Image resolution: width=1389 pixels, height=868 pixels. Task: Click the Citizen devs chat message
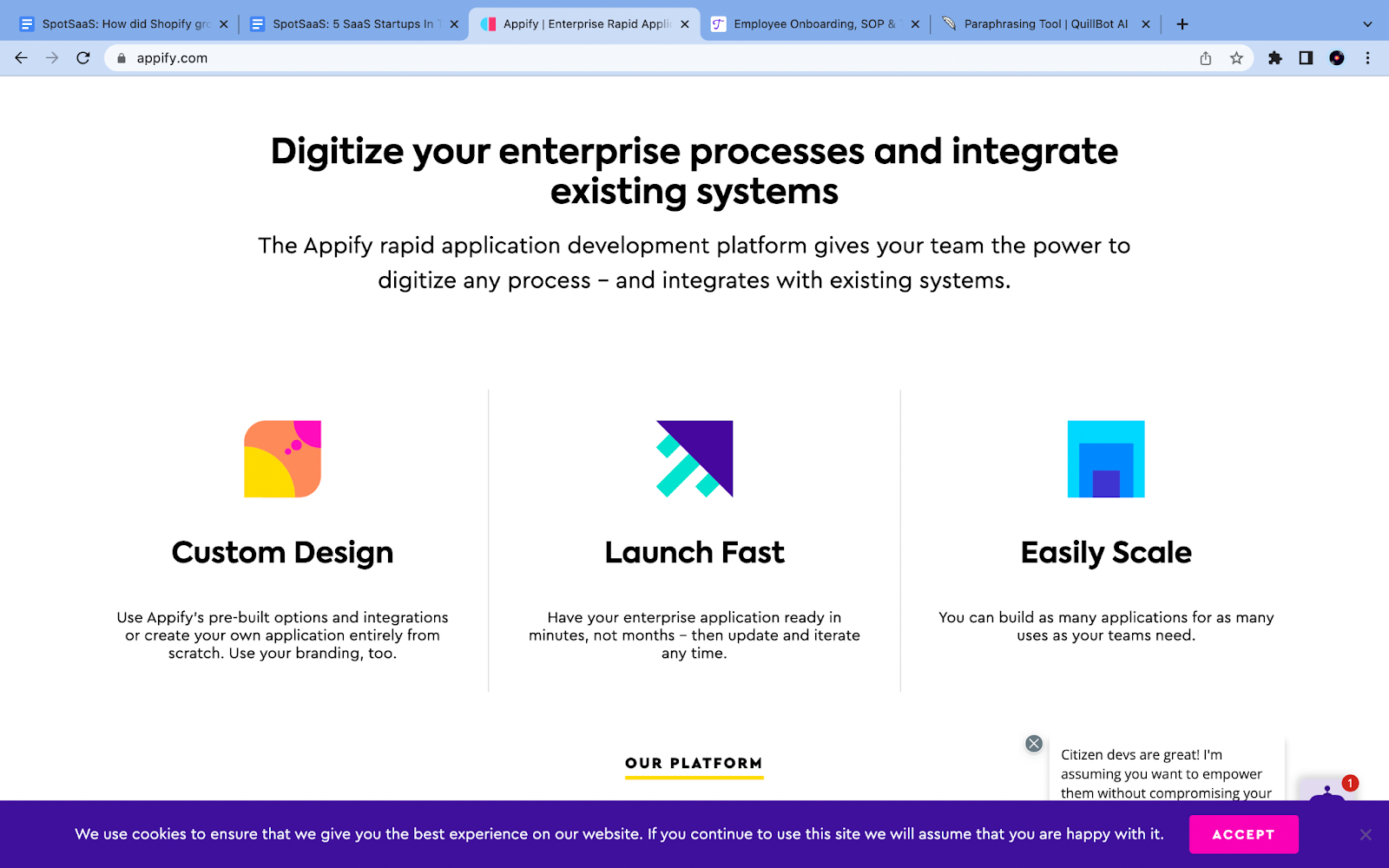1166,773
